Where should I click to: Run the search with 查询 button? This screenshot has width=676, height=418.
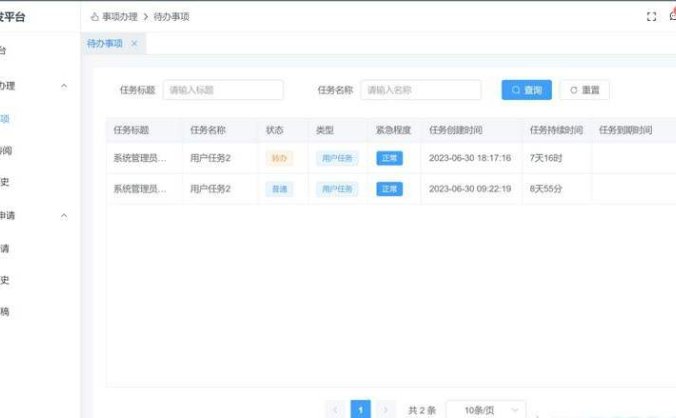click(526, 90)
